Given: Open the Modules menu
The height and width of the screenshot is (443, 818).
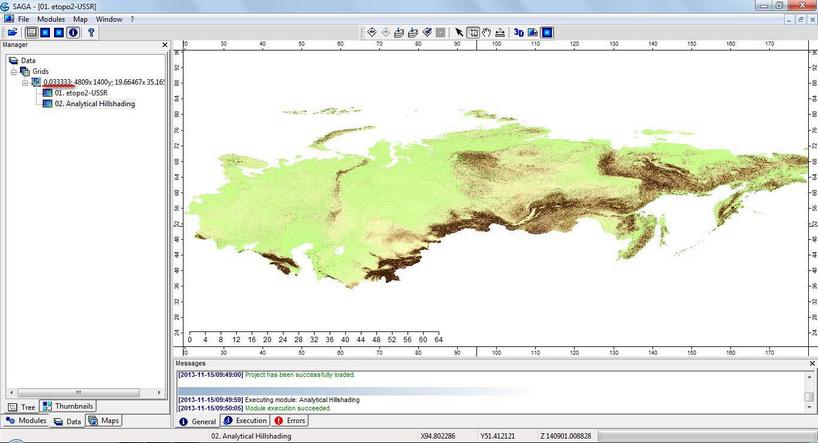Looking at the screenshot, I should coord(51,19).
